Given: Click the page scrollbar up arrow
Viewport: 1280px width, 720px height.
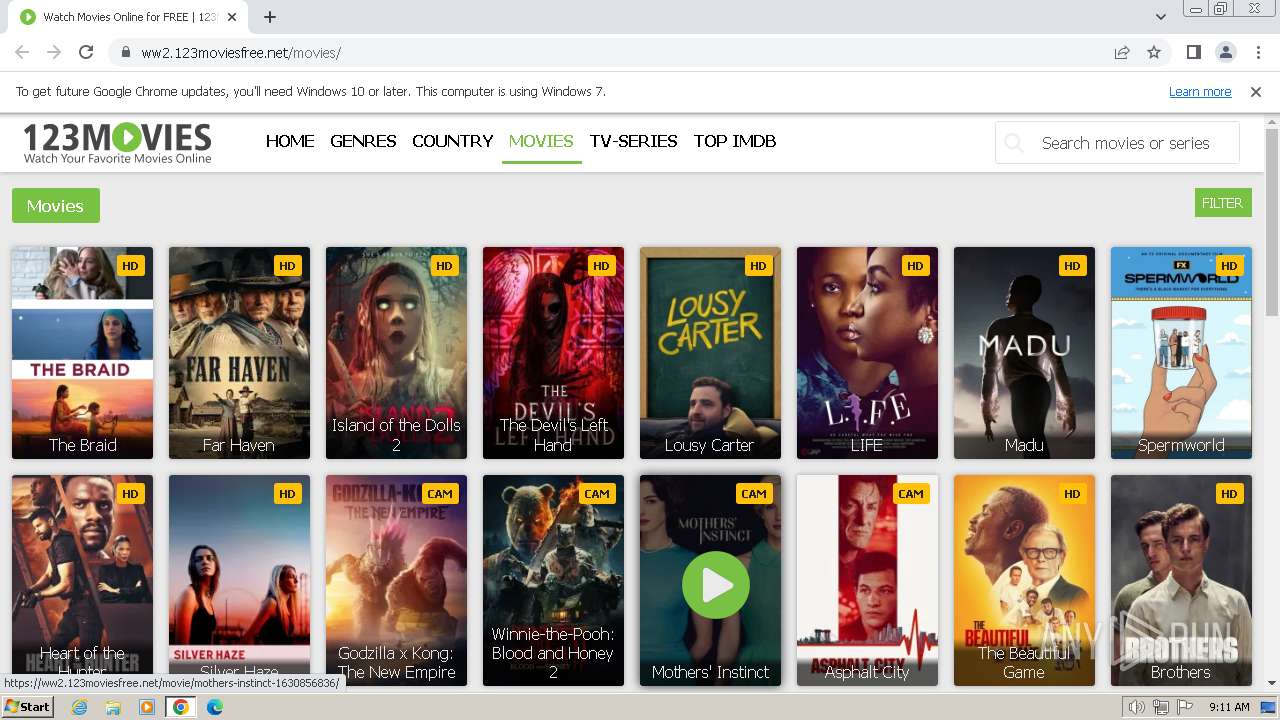Looking at the screenshot, I should click(1272, 121).
